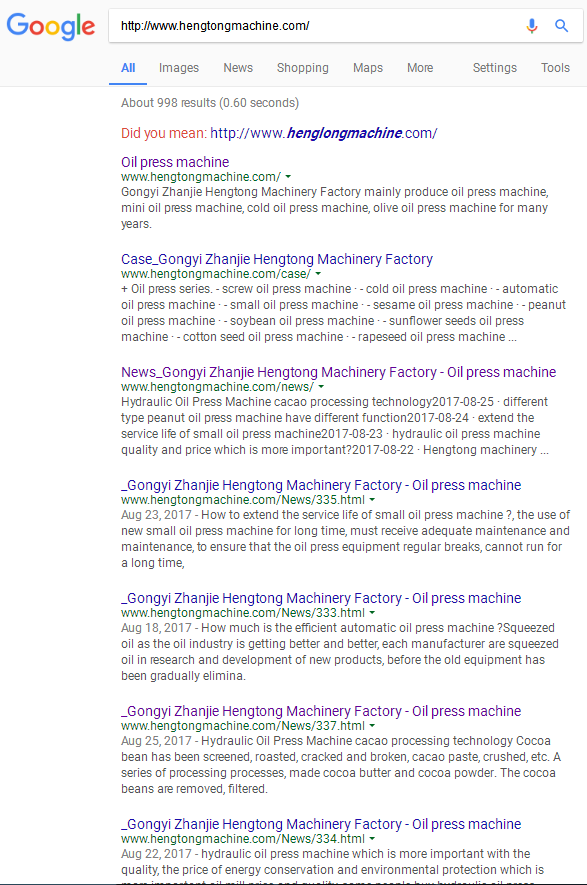Click 'About 998 results (0.60 seconds)' text
The image size is (587, 885).
point(210,103)
